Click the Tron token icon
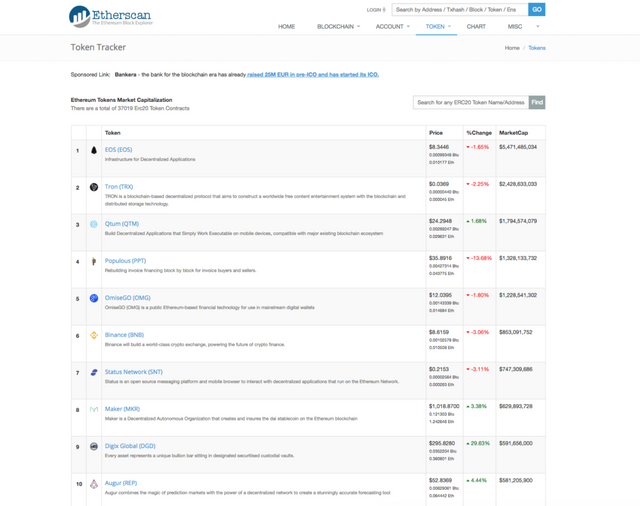Viewport: 640px width, 506px height. (x=94, y=187)
